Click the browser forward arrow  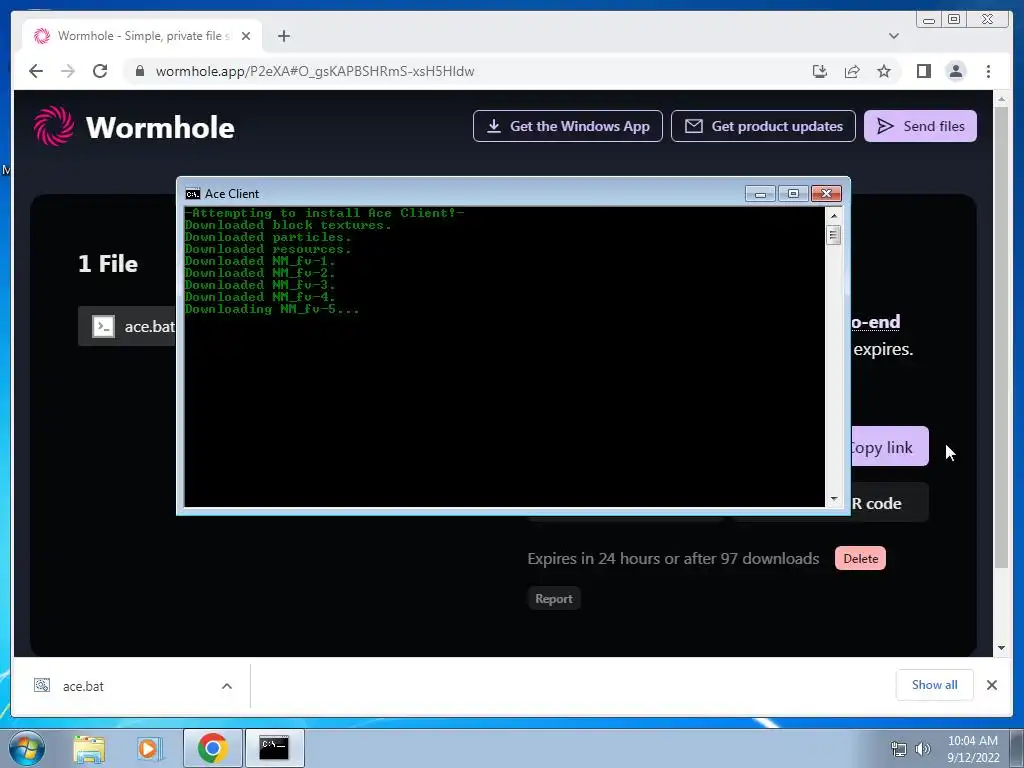[68, 71]
